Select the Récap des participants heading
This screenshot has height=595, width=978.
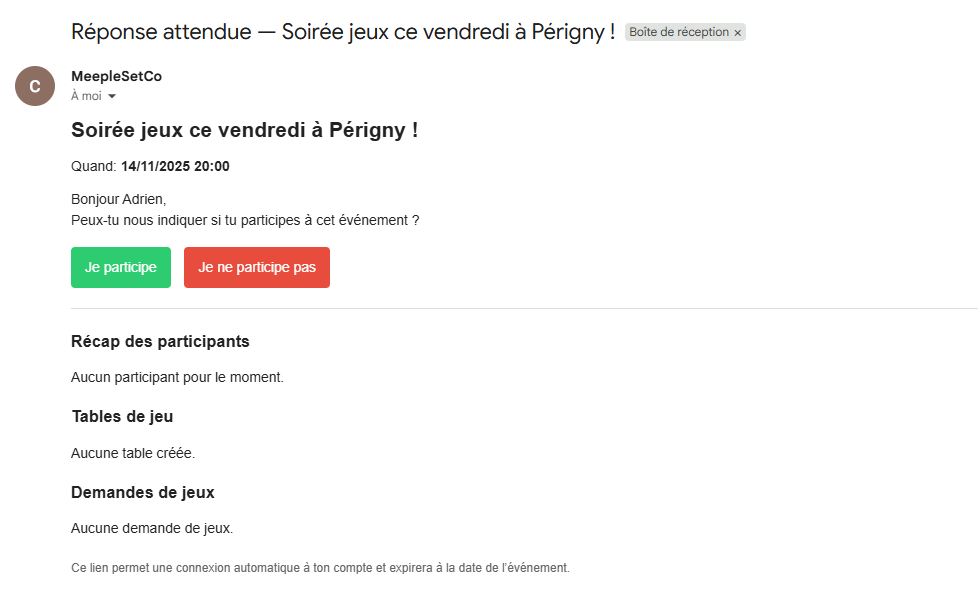point(160,341)
